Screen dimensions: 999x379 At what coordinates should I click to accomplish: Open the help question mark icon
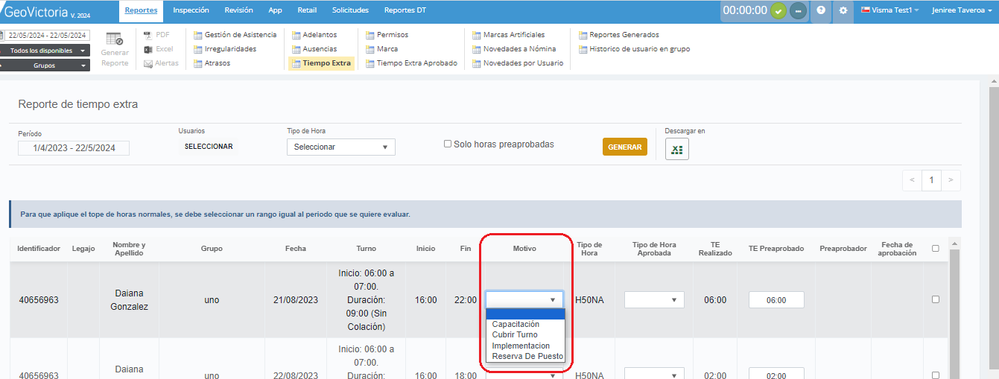coord(821,11)
